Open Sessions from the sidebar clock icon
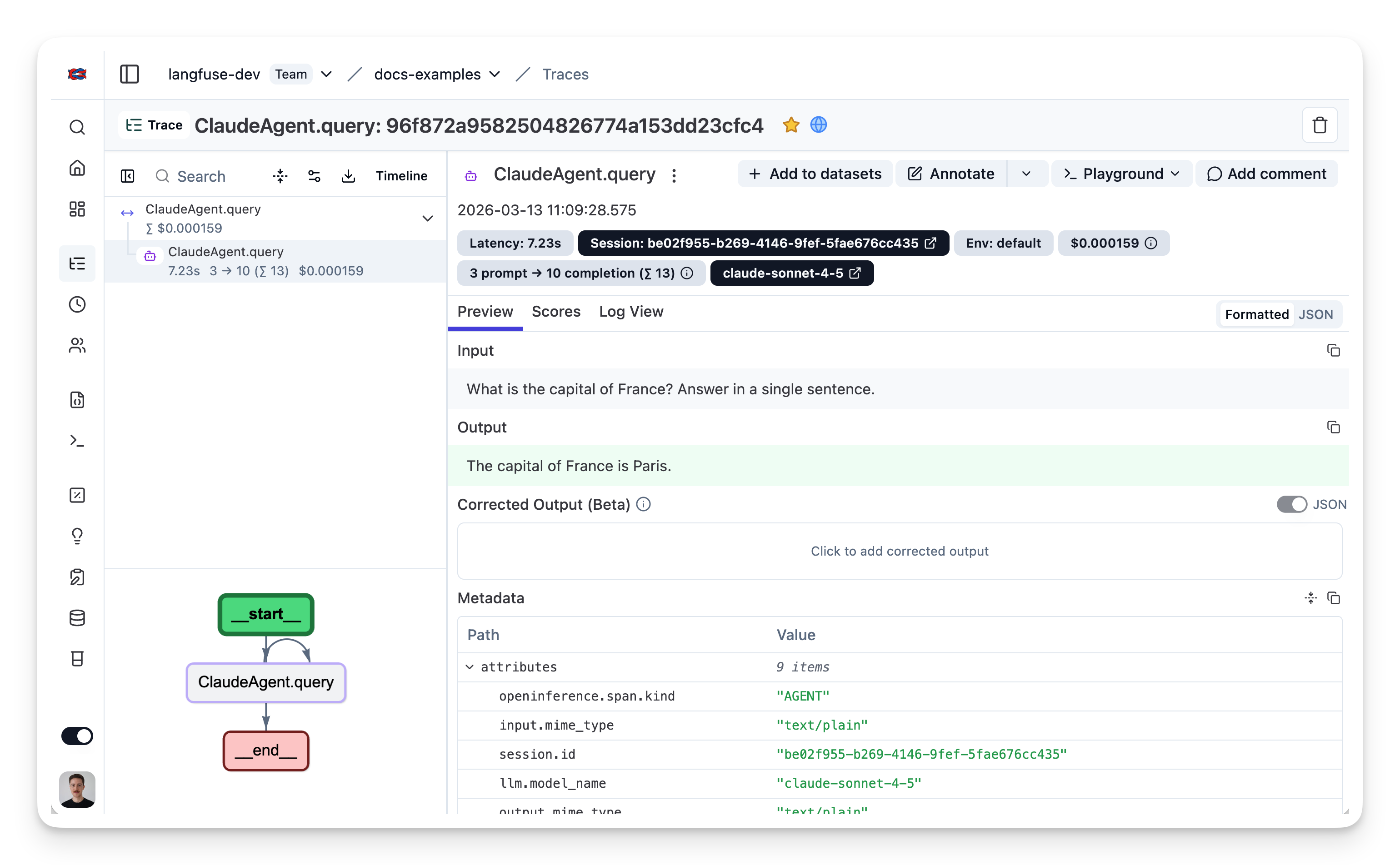The width and height of the screenshot is (1400, 865). point(77,304)
